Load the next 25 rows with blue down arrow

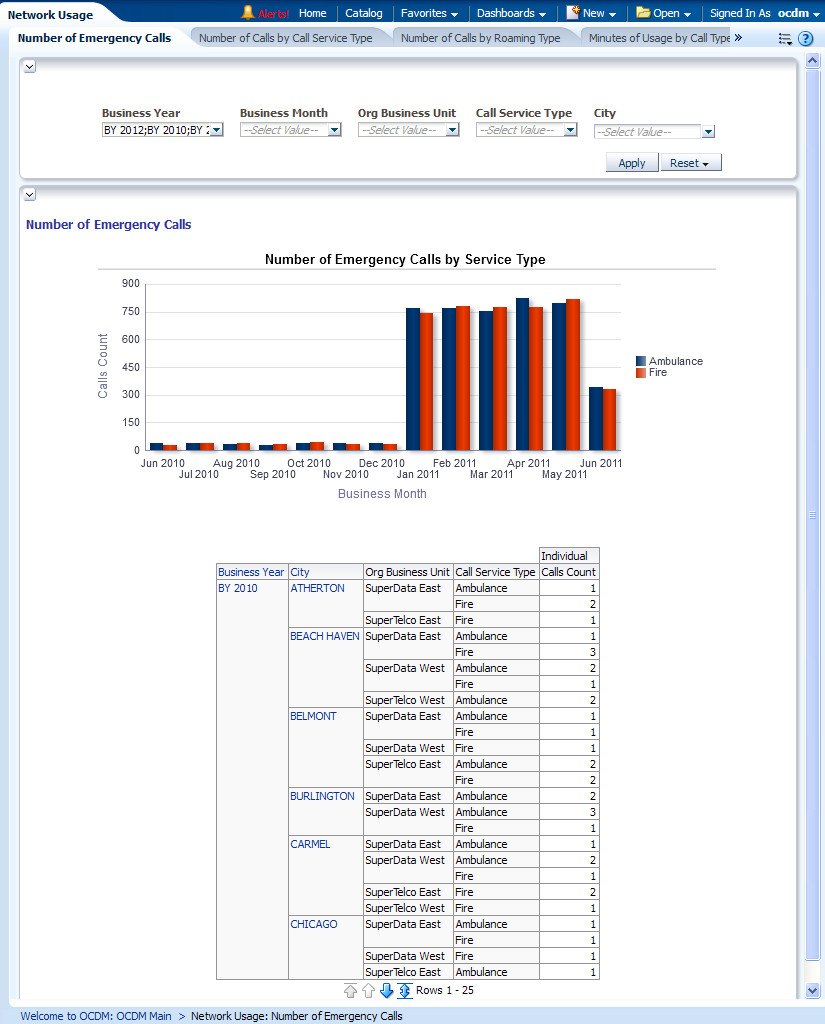click(x=385, y=991)
